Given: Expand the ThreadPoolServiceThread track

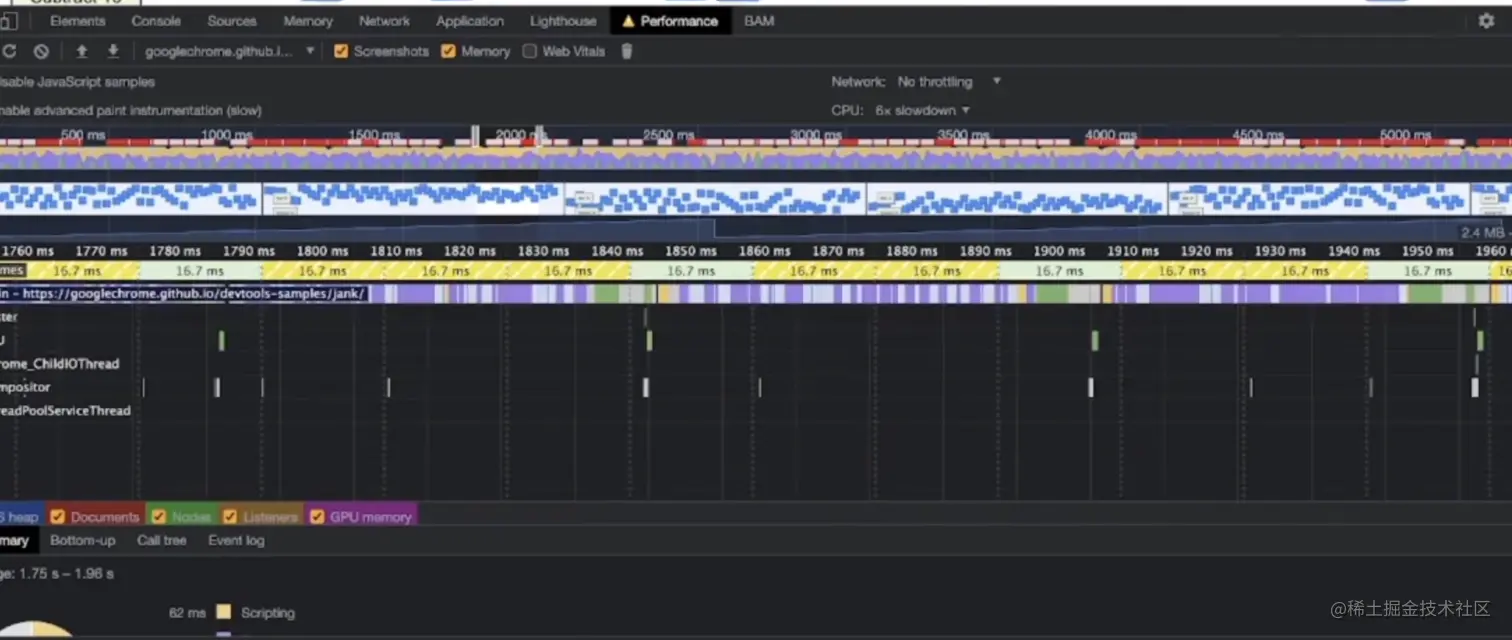Looking at the screenshot, I should [65, 411].
